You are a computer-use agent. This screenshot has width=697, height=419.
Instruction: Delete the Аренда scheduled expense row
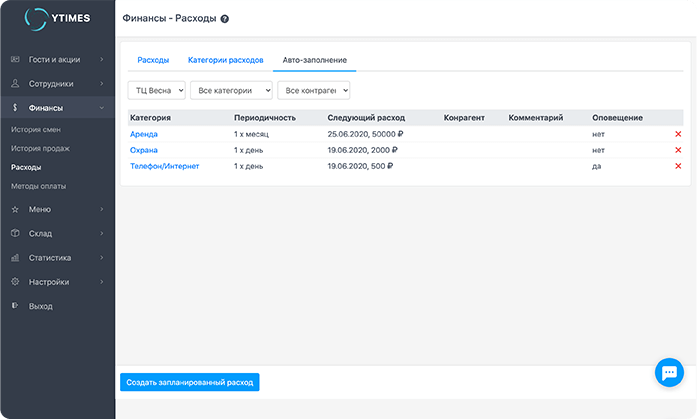tap(678, 134)
